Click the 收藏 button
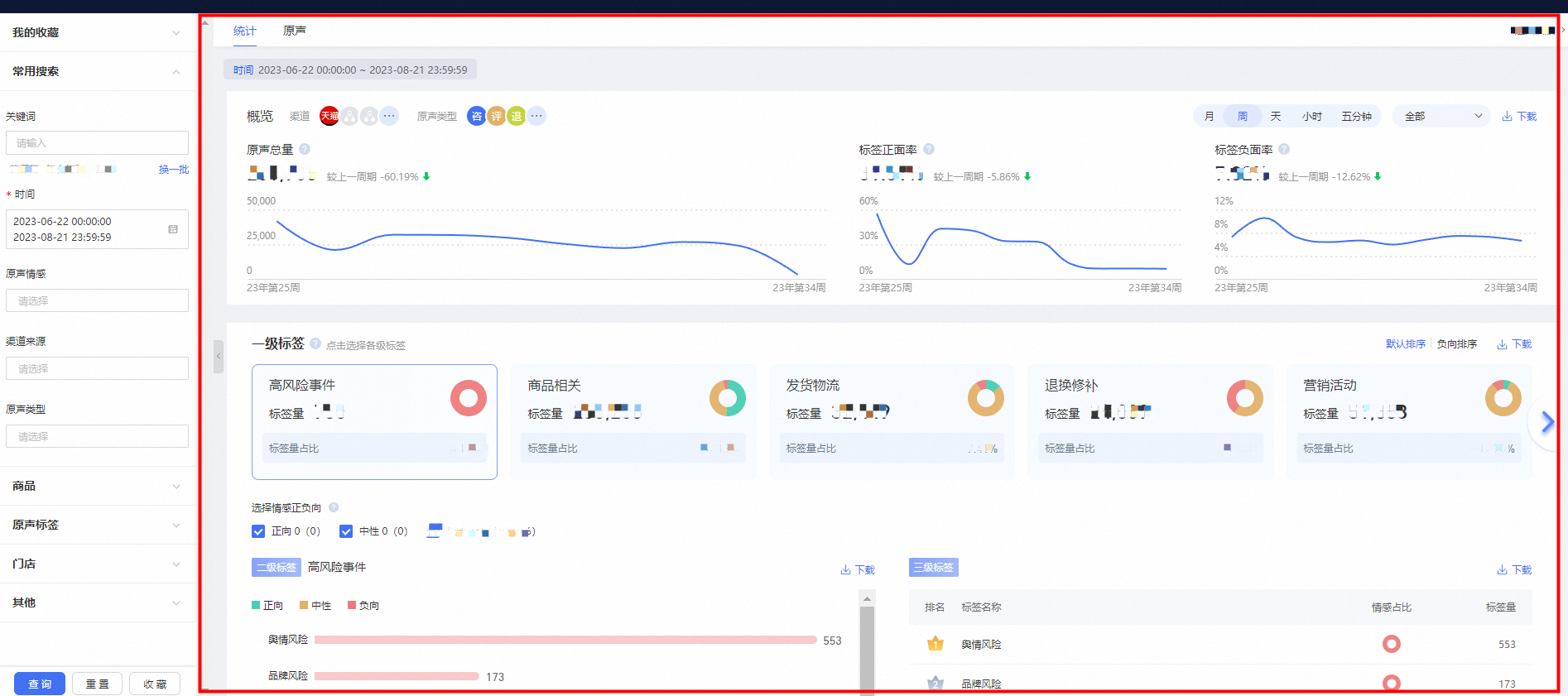 coord(155,684)
